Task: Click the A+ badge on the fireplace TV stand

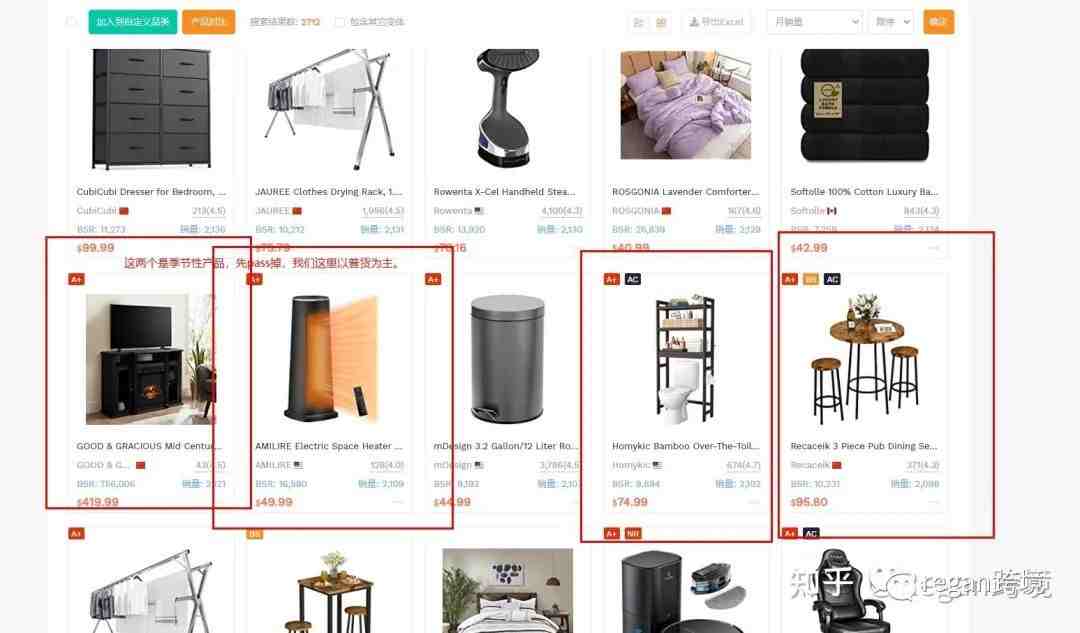Action: click(76, 279)
